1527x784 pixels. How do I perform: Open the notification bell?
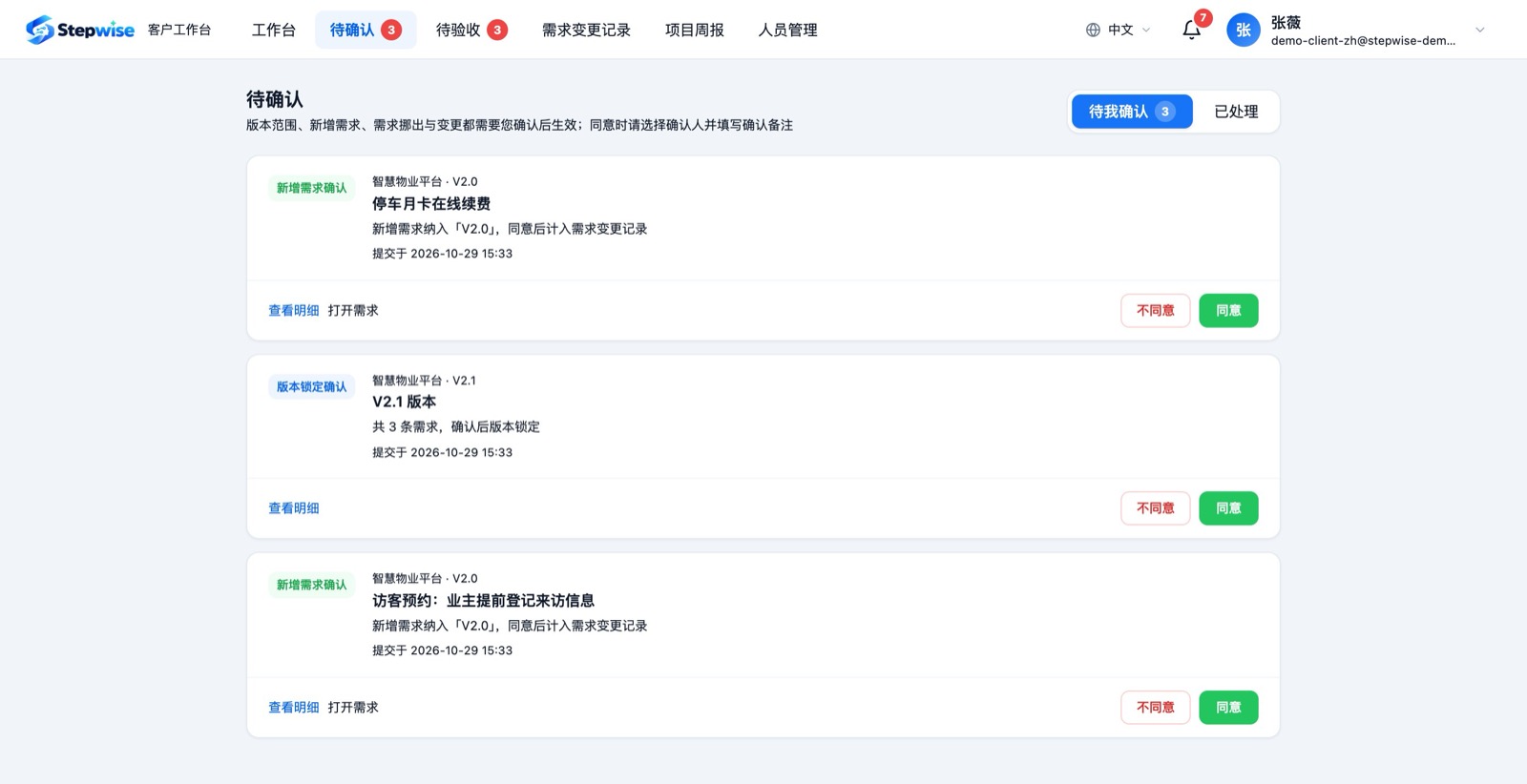click(x=1191, y=30)
